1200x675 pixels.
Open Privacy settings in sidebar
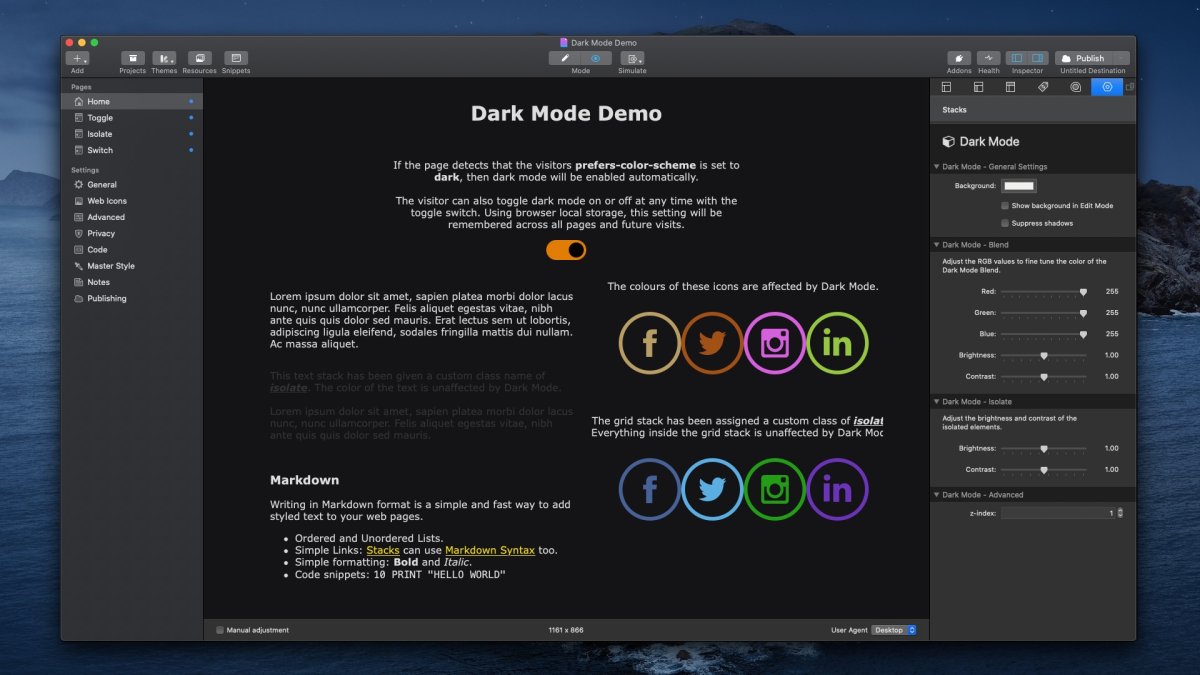pos(132,233)
